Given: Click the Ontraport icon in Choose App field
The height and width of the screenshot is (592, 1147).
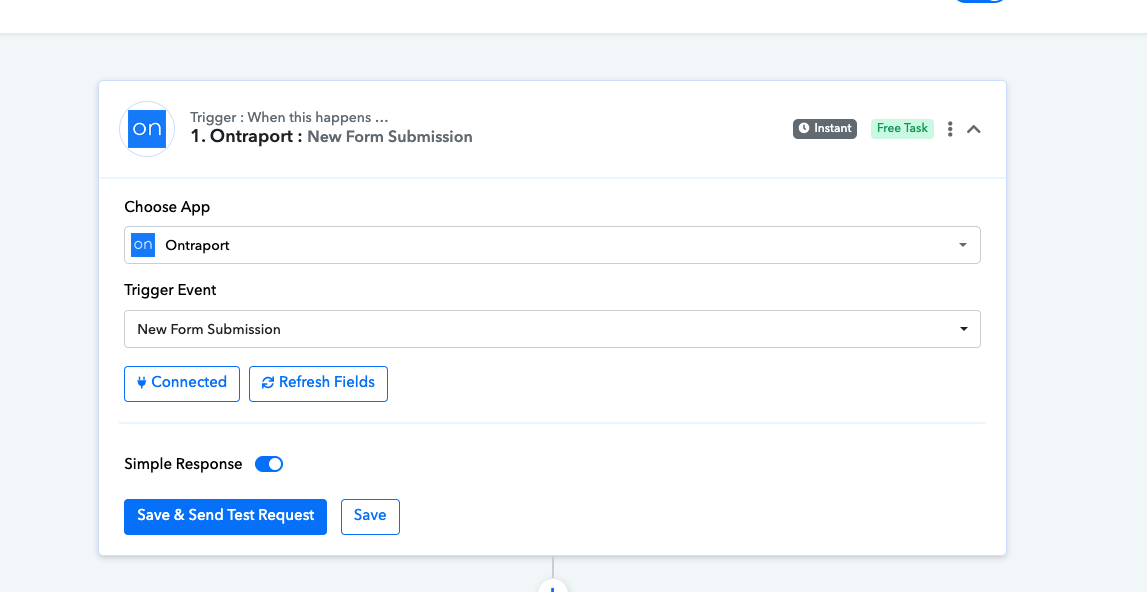Looking at the screenshot, I should (143, 245).
